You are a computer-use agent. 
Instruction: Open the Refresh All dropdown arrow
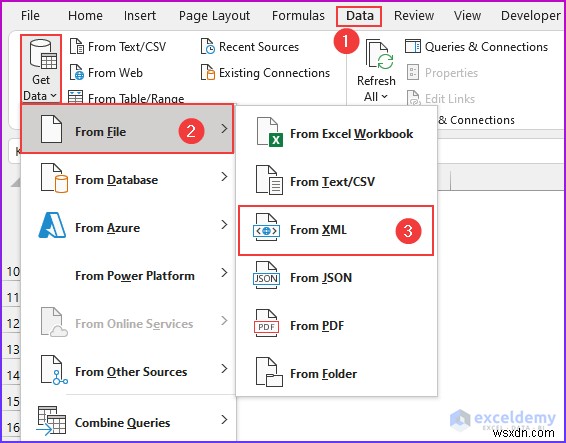pyautogui.click(x=384, y=97)
